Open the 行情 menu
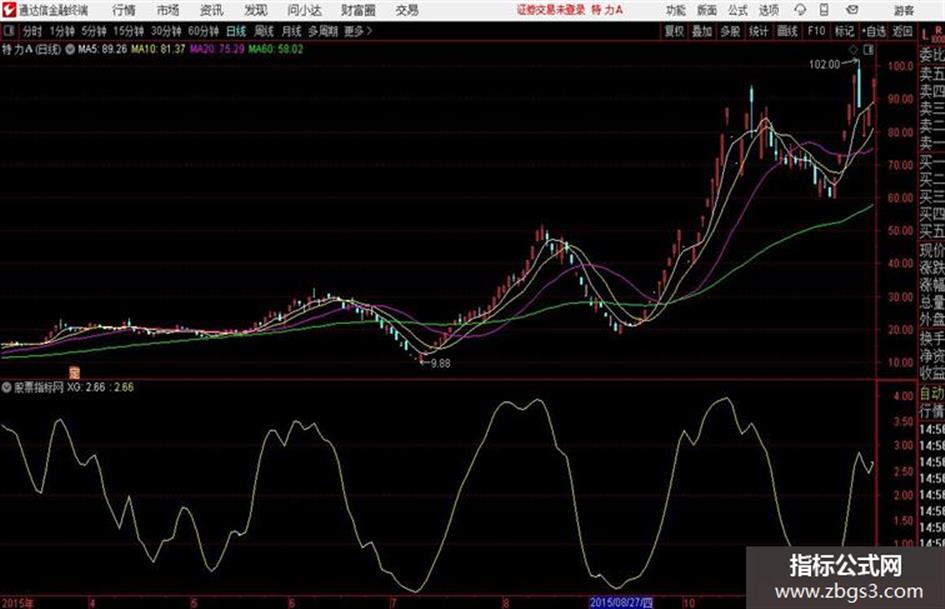The width and height of the screenshot is (945, 609). coord(124,10)
